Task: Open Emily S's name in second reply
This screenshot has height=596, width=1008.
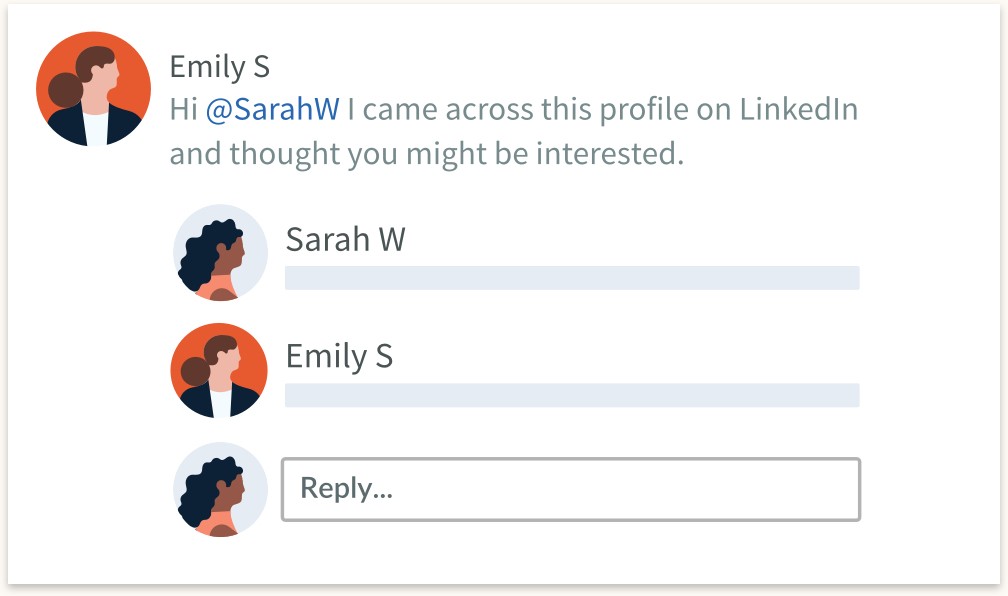Action: 339,356
